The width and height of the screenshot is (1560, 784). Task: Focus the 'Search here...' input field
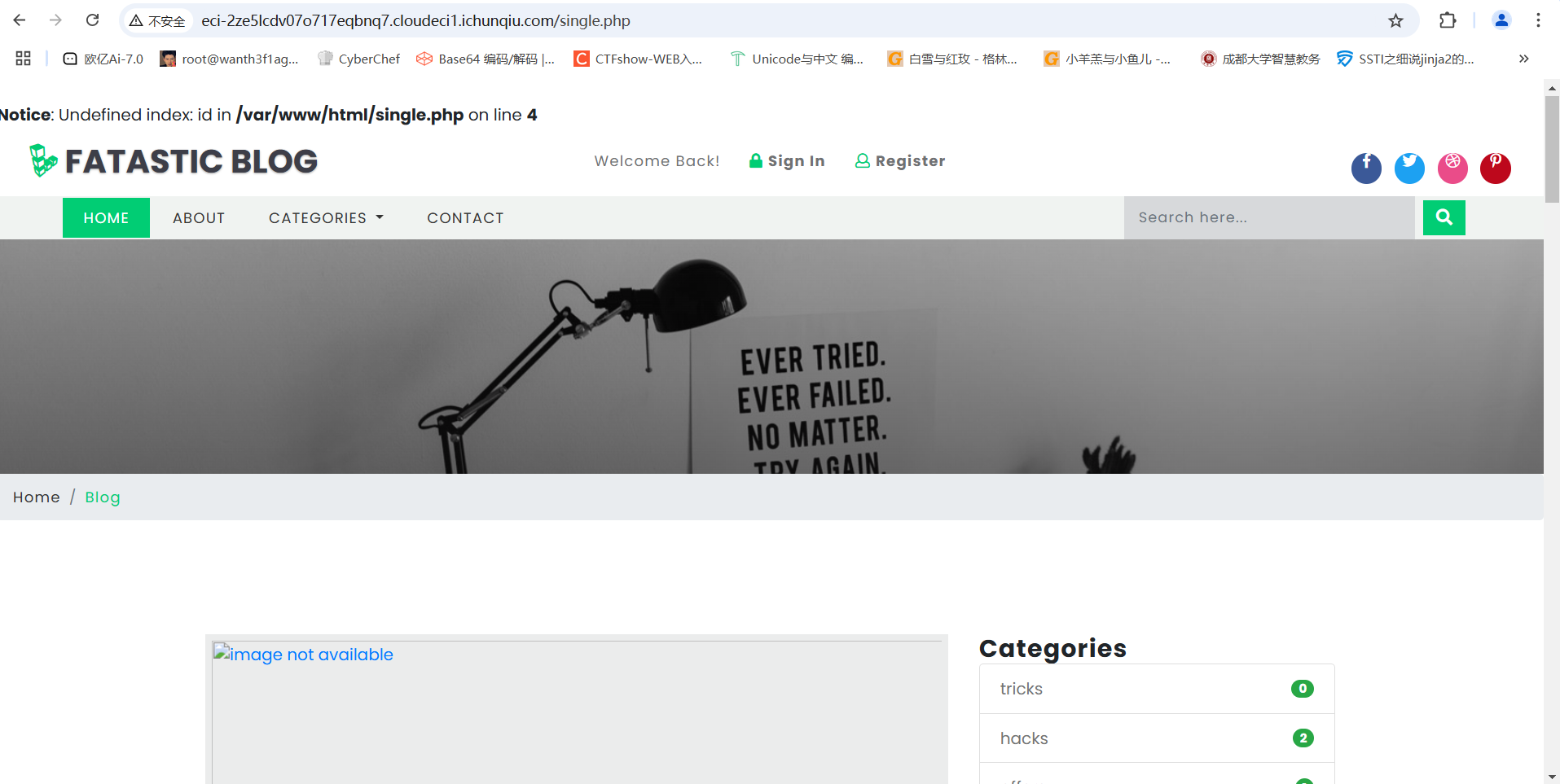pos(1268,217)
